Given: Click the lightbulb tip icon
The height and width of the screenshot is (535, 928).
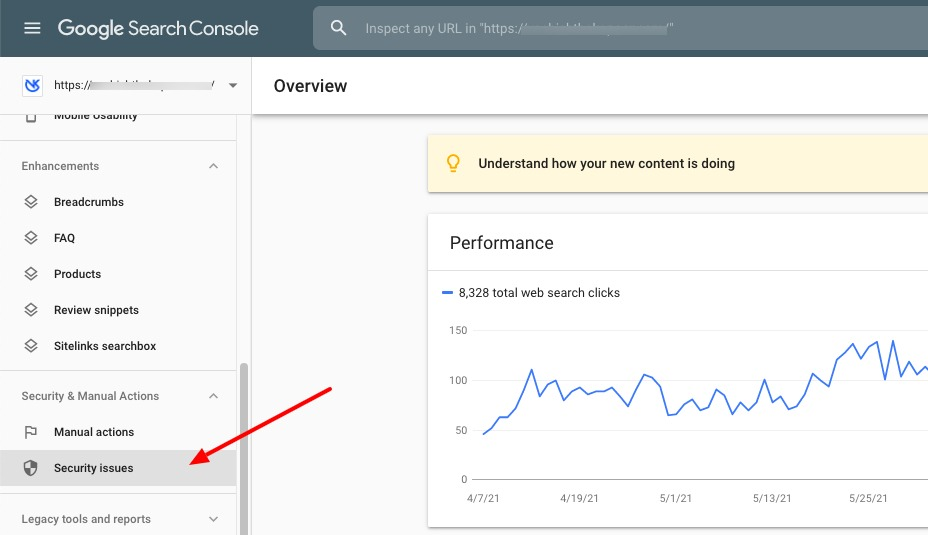Looking at the screenshot, I should [x=453, y=163].
